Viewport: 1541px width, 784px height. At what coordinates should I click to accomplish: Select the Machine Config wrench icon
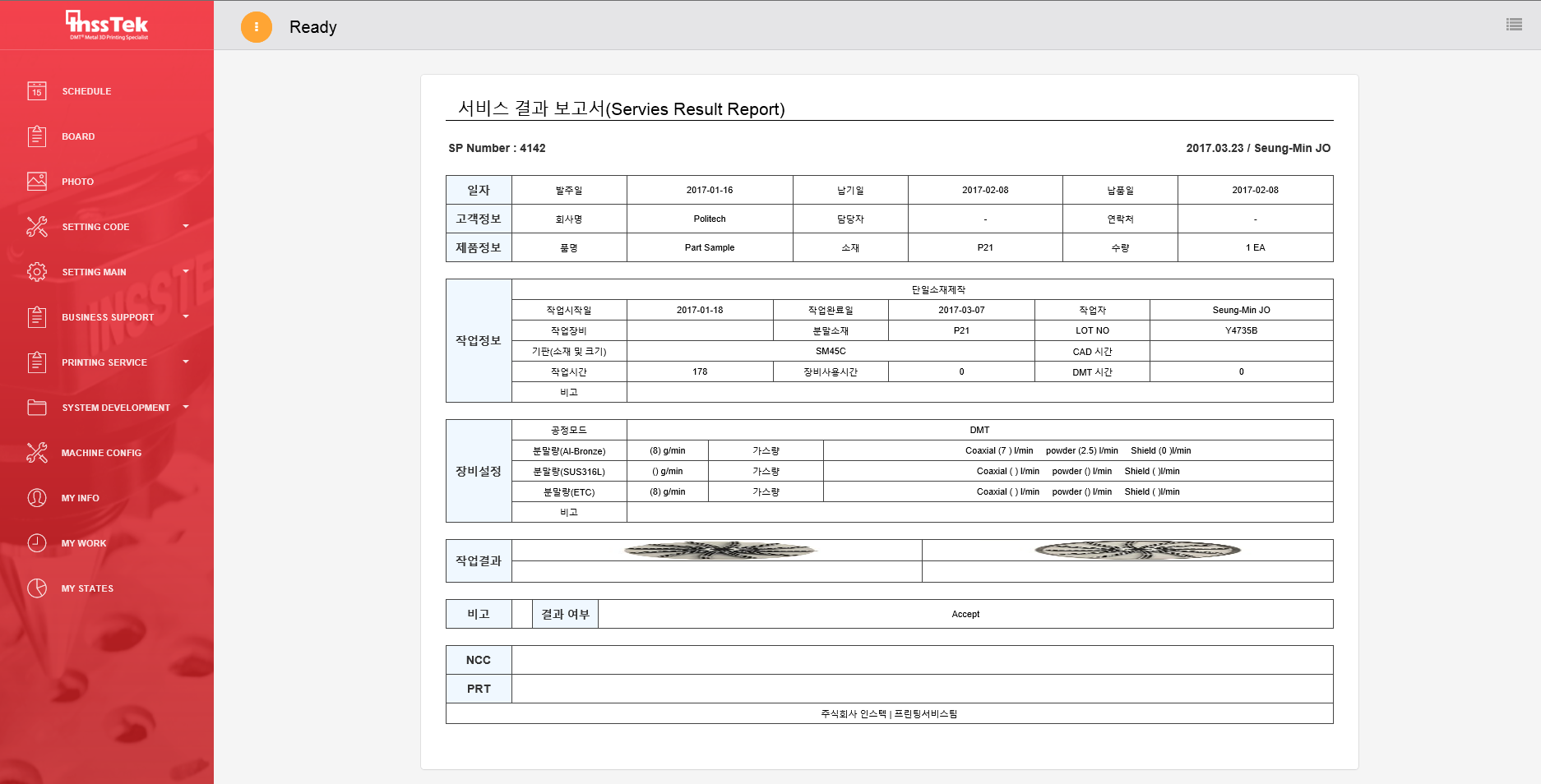coord(37,453)
